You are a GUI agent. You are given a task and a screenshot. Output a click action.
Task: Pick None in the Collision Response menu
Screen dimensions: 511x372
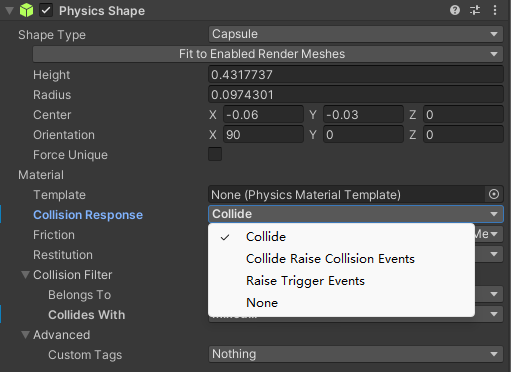(262, 303)
